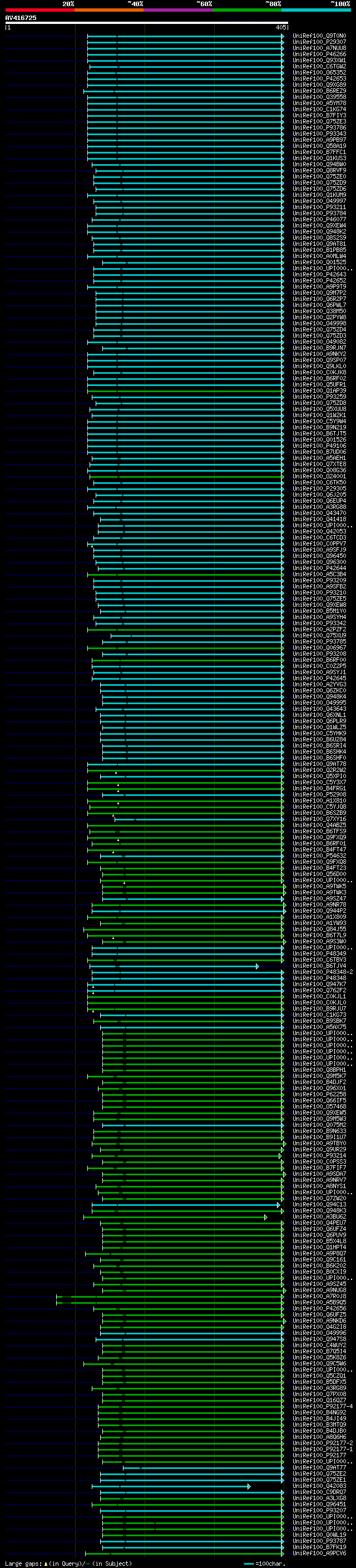
Task: Click the UniRef100_Q42083 label
Action: click(x=319, y=1486)
